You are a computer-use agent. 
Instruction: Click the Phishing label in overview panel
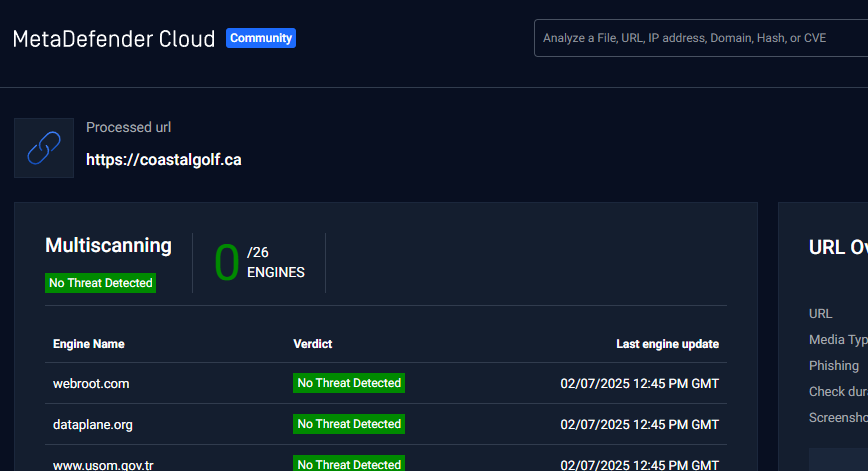pos(834,366)
